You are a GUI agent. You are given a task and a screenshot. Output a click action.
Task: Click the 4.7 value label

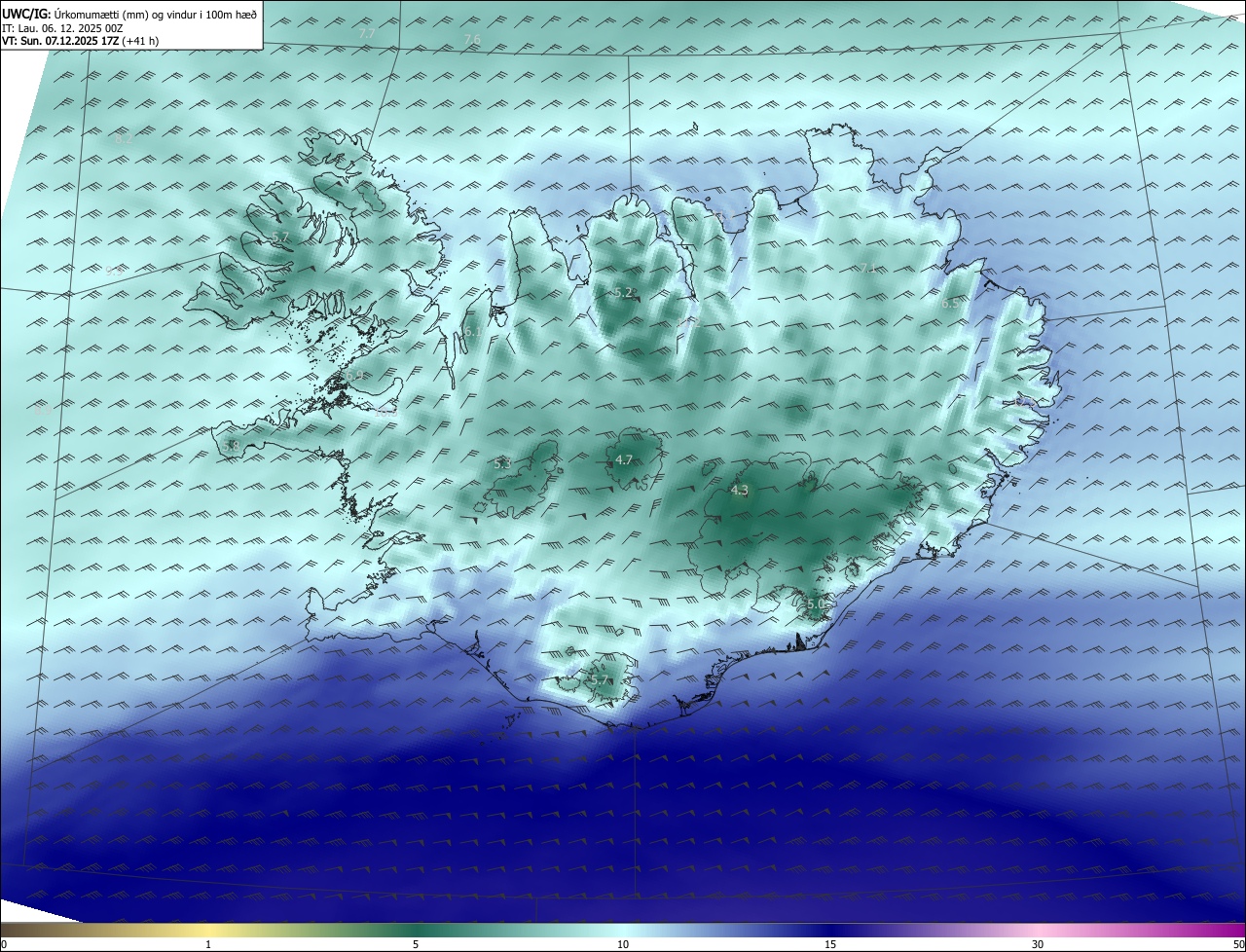[624, 459]
